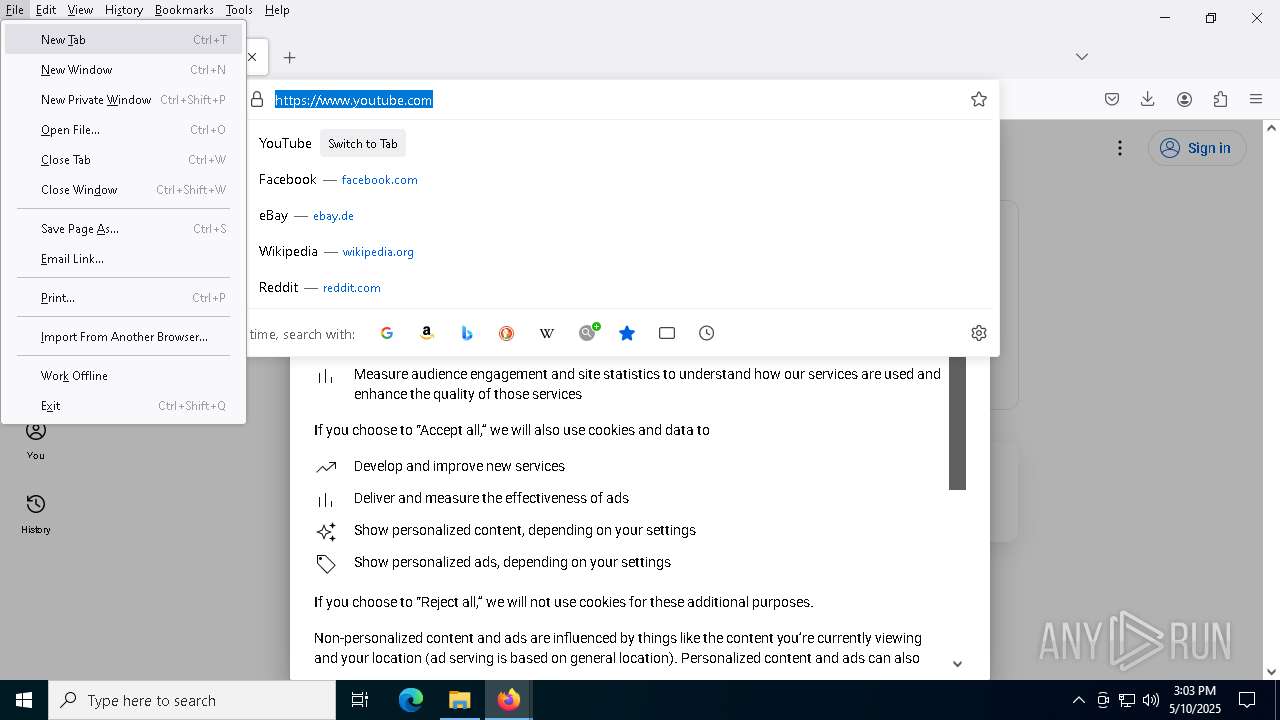The height and width of the screenshot is (720, 1280).
Task: Show hidden system tray icons
Action: tap(1078, 700)
